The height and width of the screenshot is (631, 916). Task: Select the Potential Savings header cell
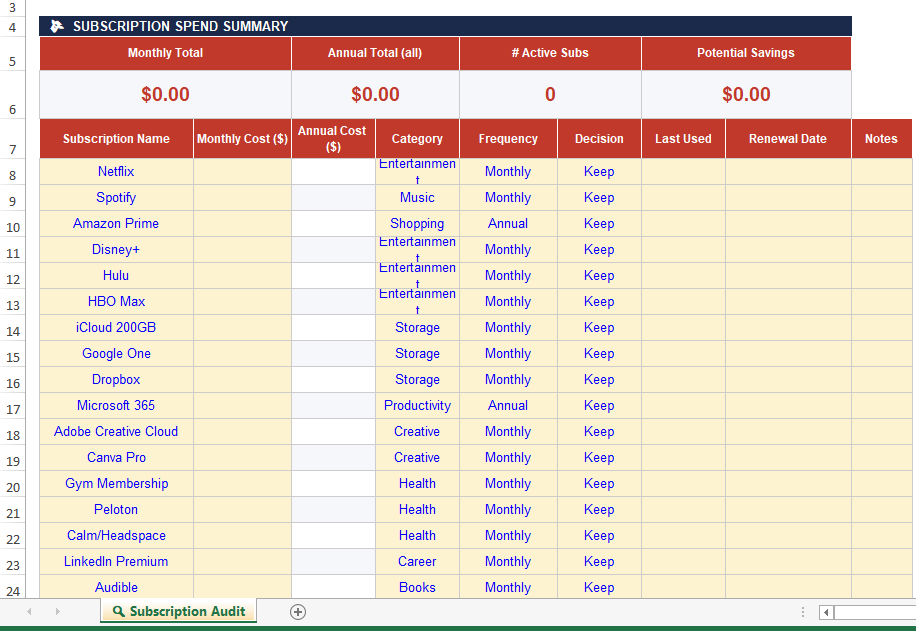tap(746, 53)
